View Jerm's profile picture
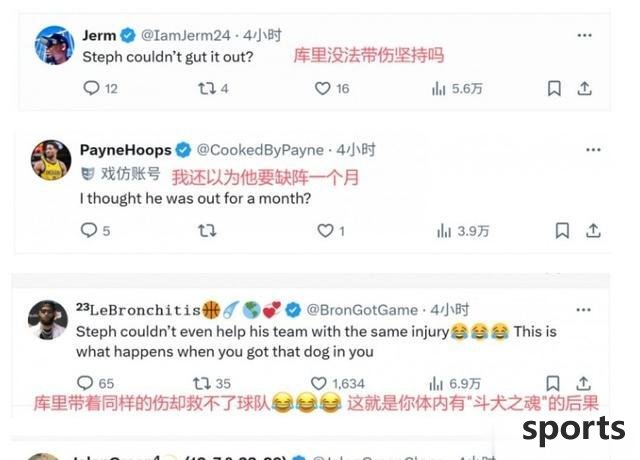Screen dimensions: 640x460 pyautogui.click(x=54, y=45)
